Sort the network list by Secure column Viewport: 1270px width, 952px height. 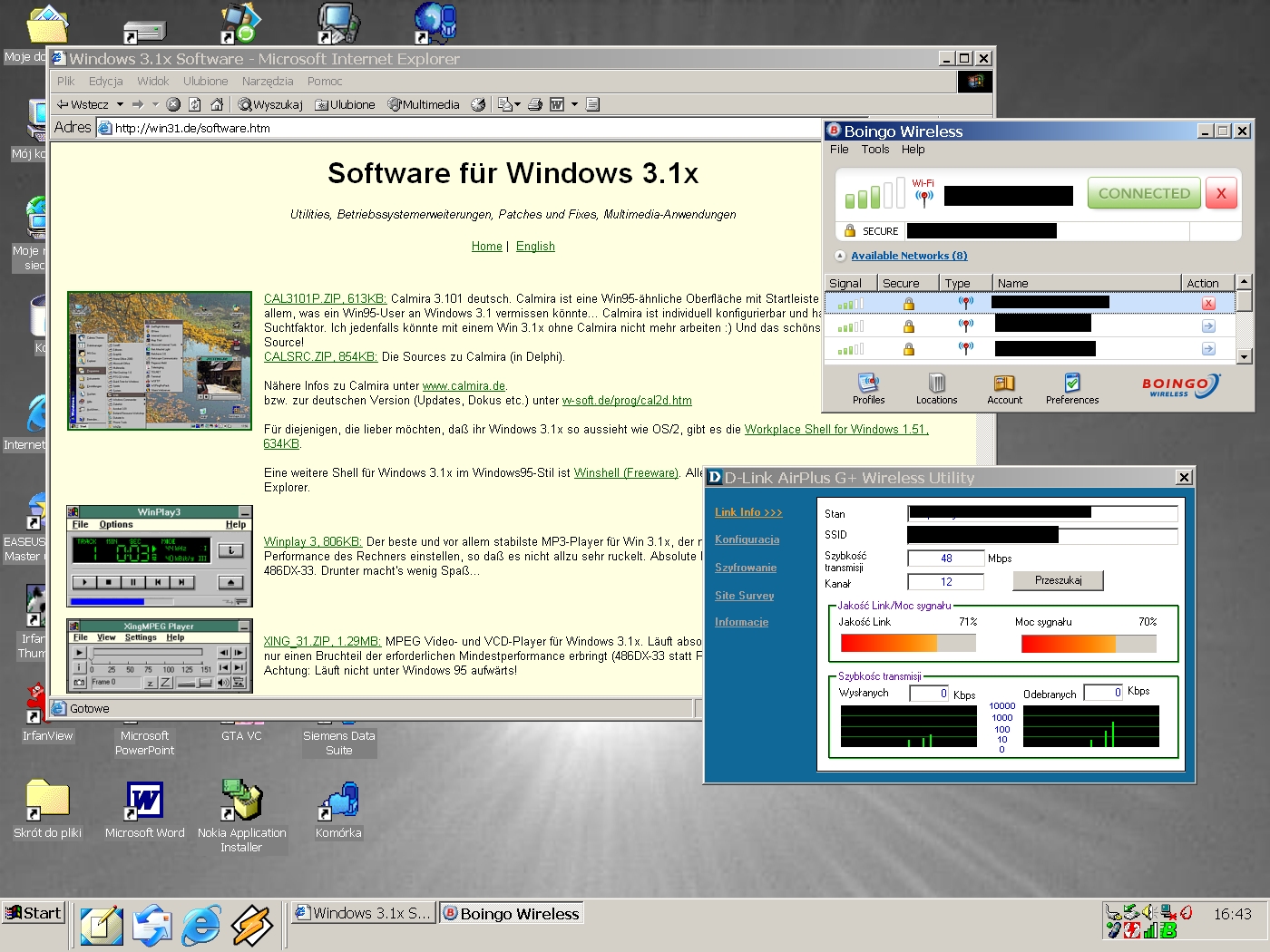[907, 283]
